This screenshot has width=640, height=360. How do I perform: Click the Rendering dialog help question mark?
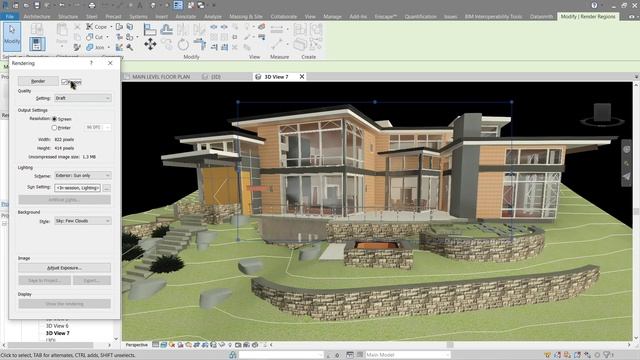(x=91, y=63)
